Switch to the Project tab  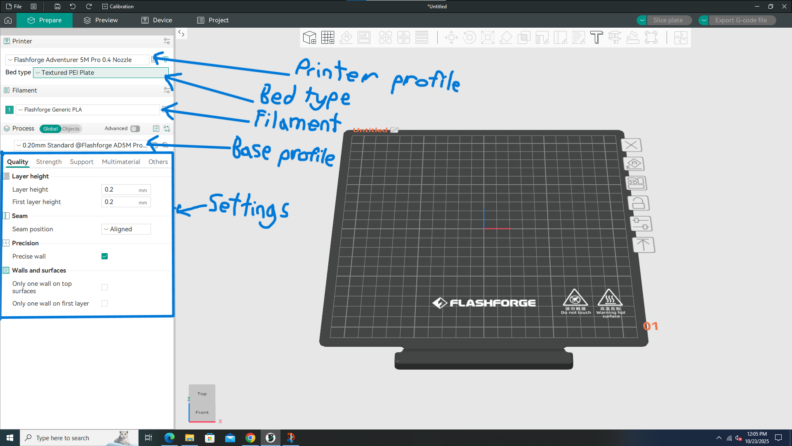213,20
